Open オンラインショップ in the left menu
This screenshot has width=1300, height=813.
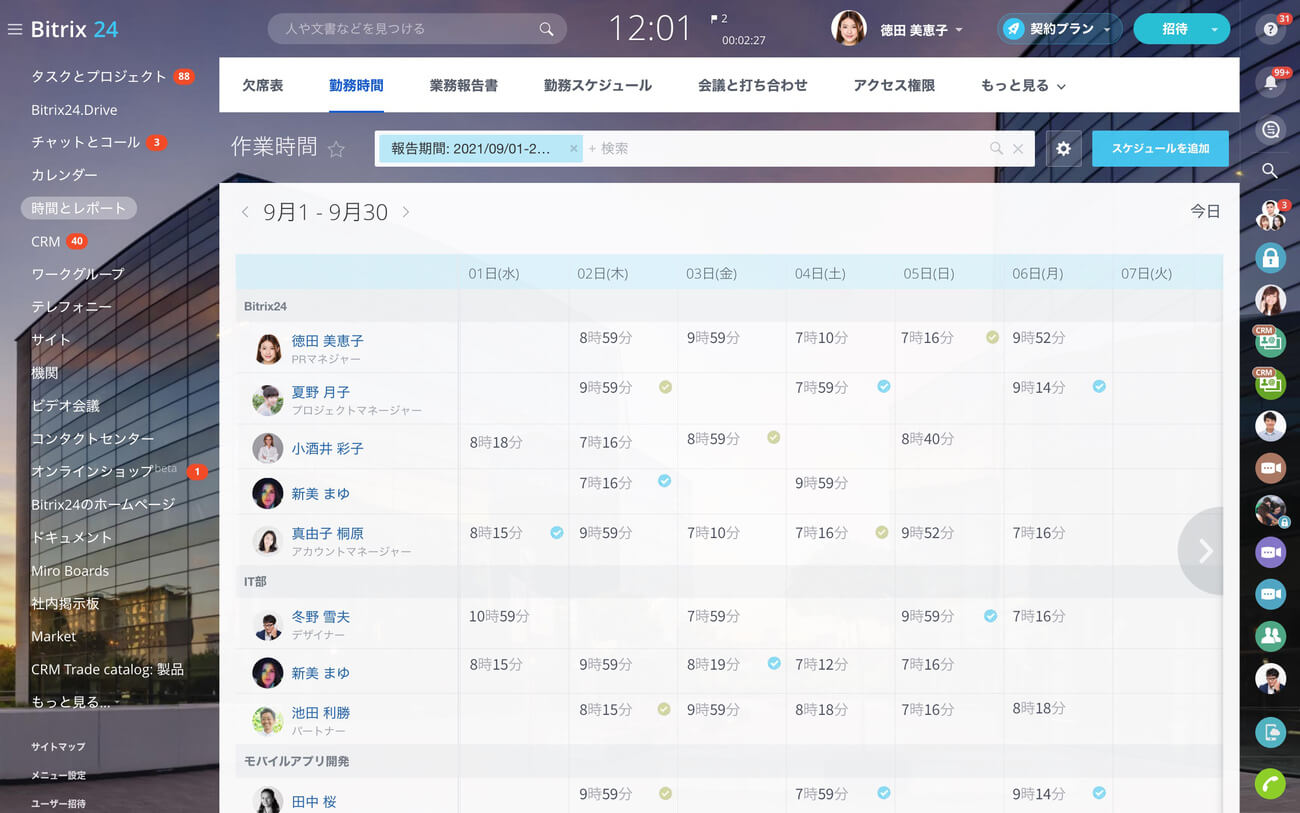92,471
